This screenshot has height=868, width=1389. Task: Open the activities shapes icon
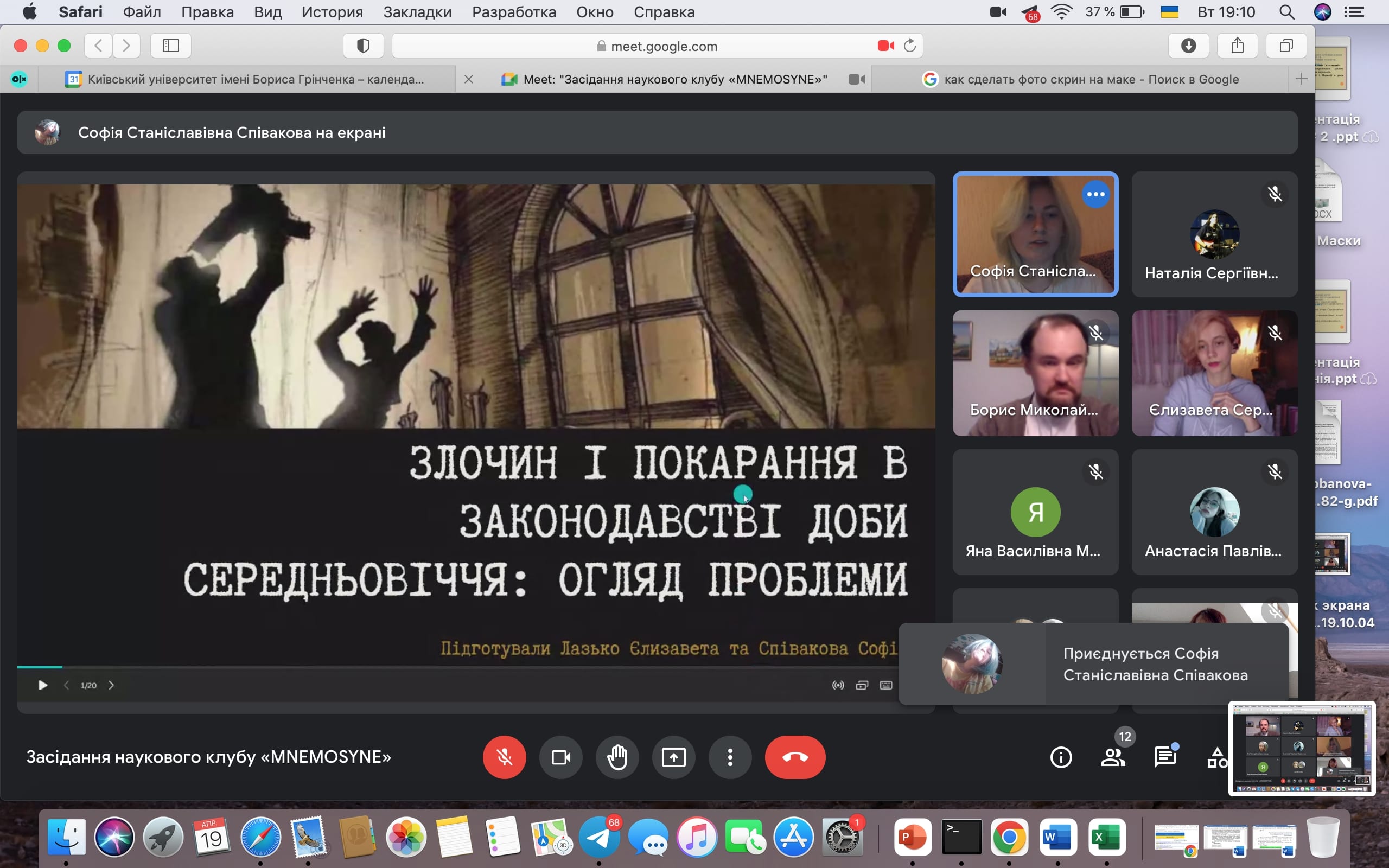[x=1216, y=757]
